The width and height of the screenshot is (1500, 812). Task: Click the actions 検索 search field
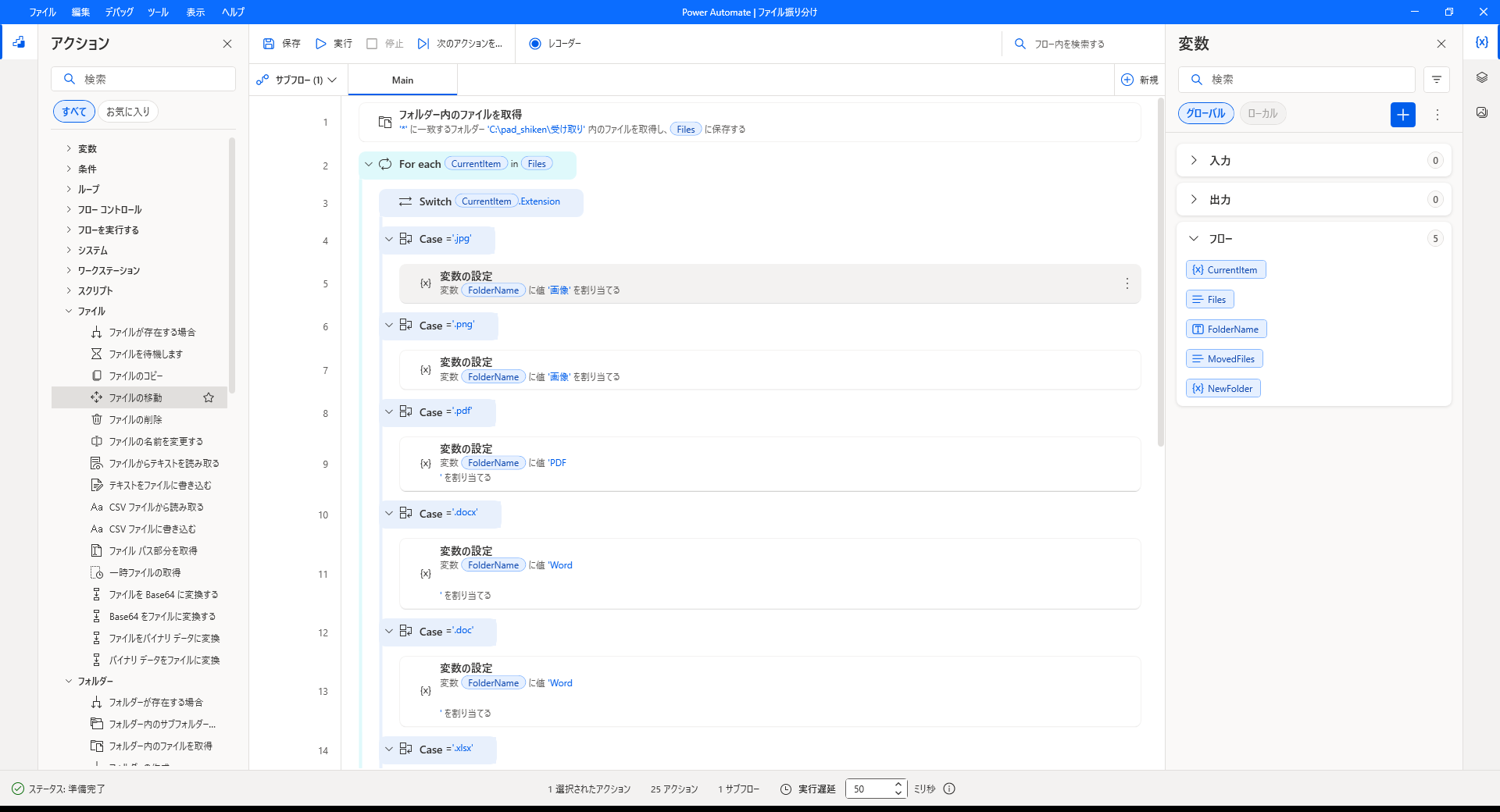pyautogui.click(x=144, y=79)
